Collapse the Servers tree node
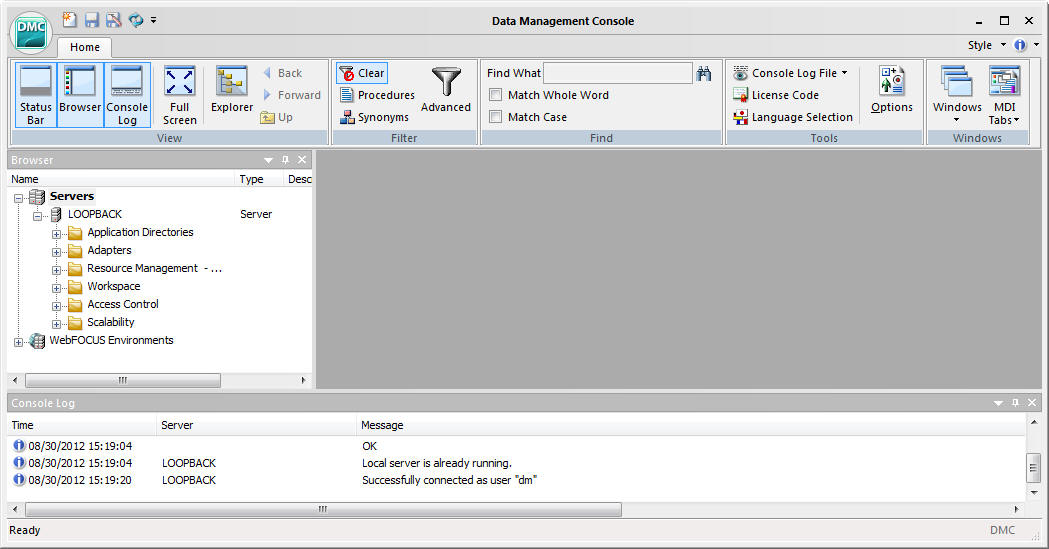1049x549 pixels. (x=19, y=198)
